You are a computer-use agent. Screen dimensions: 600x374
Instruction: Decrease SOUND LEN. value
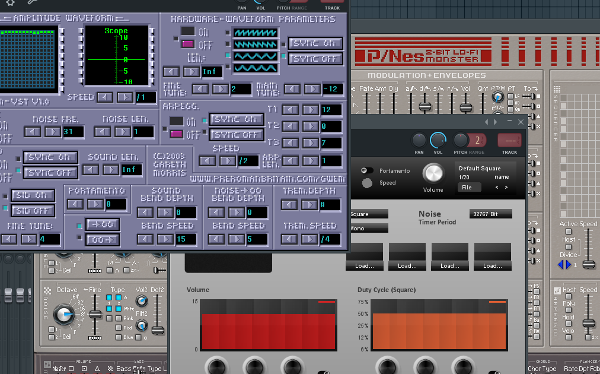pyautogui.click(x=90, y=169)
